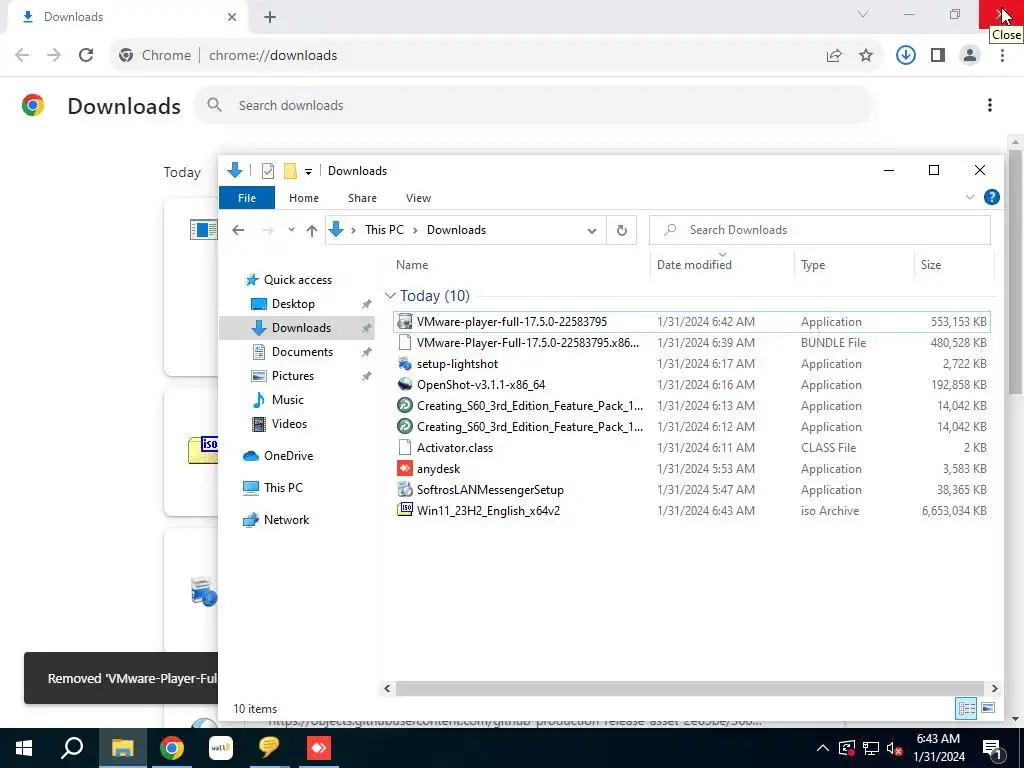The width and height of the screenshot is (1024, 768).
Task: Click the Search downloads field in Chrome
Action: pyautogui.click(x=532, y=105)
